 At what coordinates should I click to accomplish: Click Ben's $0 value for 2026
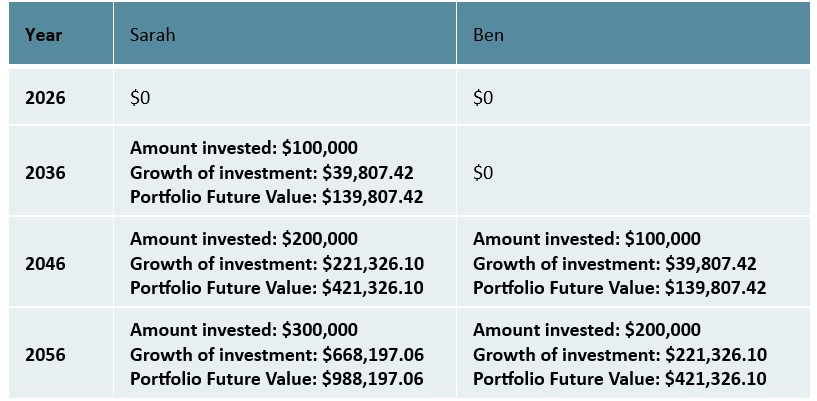[x=483, y=99]
